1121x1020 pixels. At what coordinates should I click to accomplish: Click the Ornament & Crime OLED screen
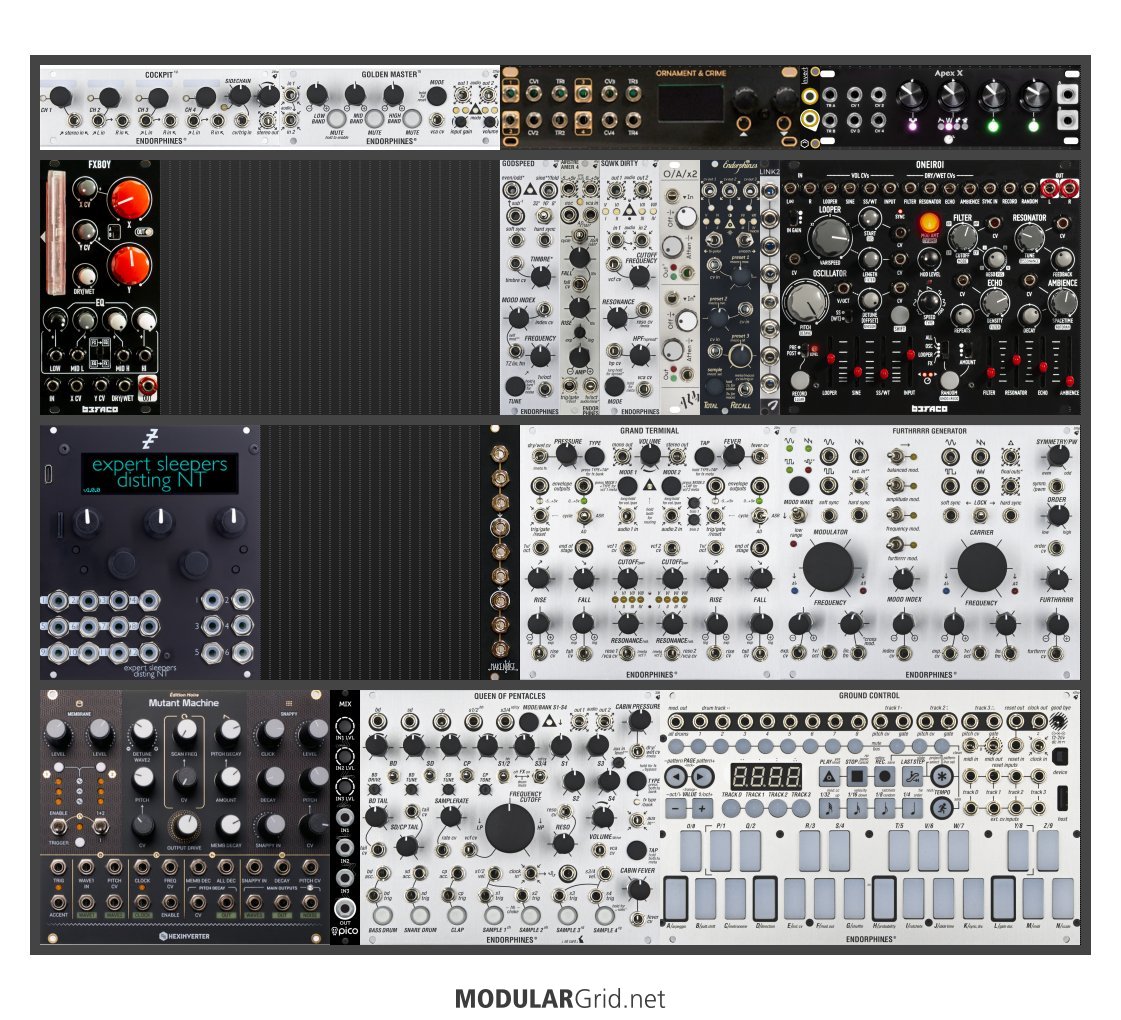691,104
